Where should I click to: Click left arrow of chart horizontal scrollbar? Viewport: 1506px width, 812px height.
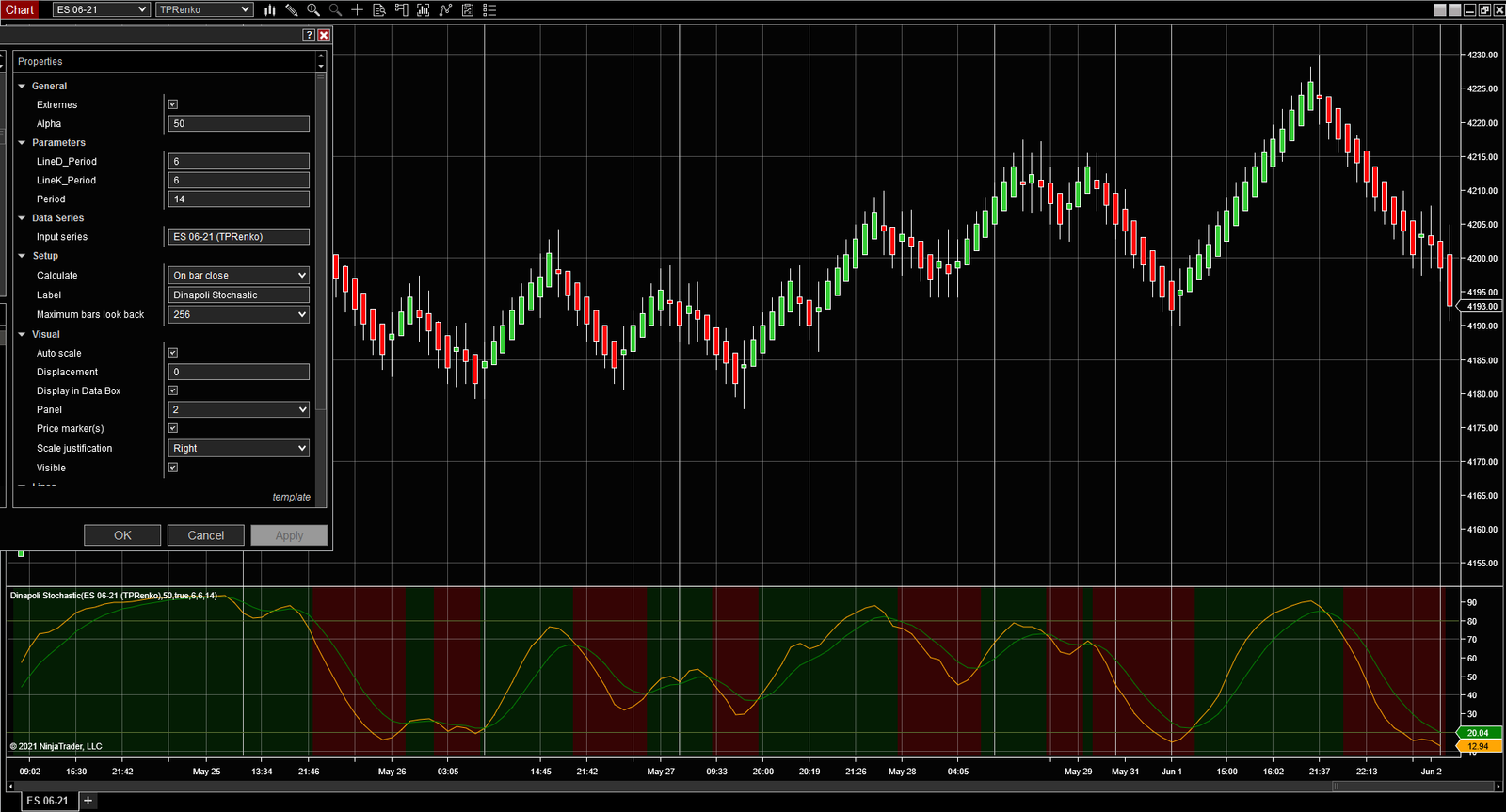coord(11,786)
